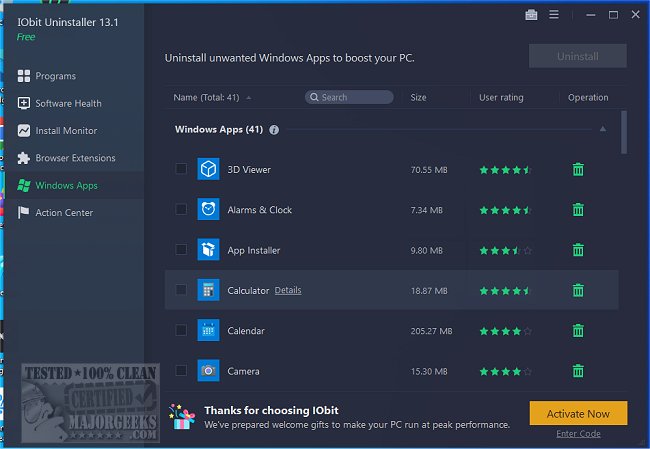Click the "3D Viewer" app name
650x449 pixels.
pyautogui.click(x=249, y=170)
